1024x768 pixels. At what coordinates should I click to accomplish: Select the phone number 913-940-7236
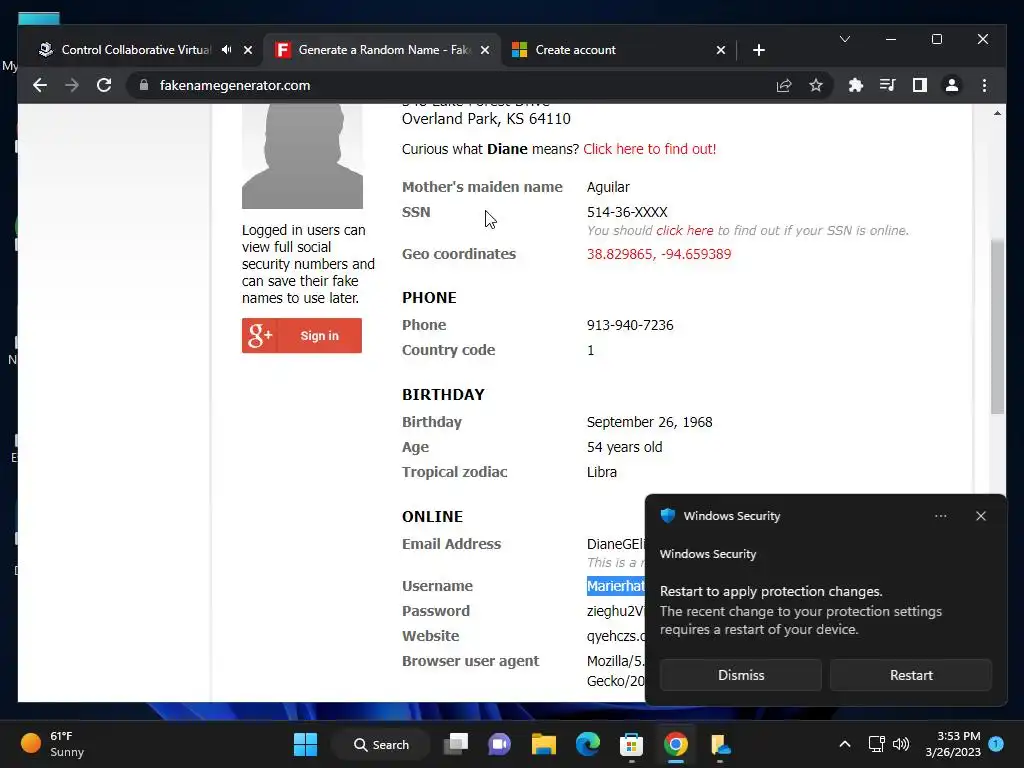click(x=630, y=325)
